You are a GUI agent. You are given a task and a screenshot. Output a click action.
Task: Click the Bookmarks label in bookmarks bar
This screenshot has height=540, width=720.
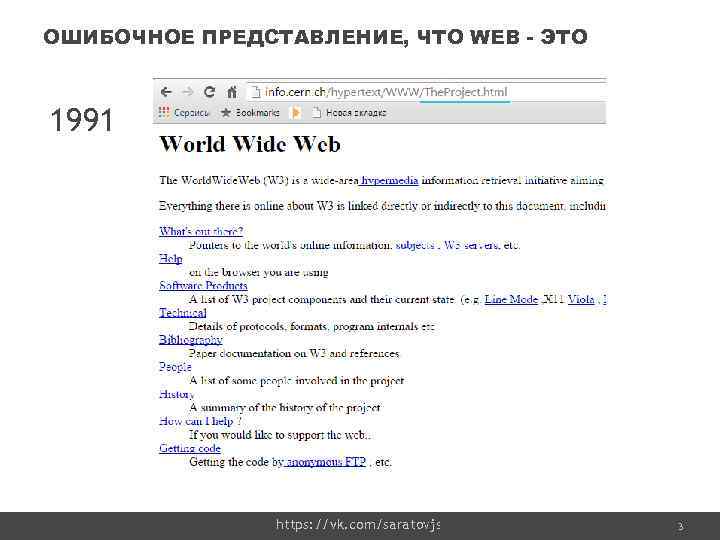(x=258, y=112)
